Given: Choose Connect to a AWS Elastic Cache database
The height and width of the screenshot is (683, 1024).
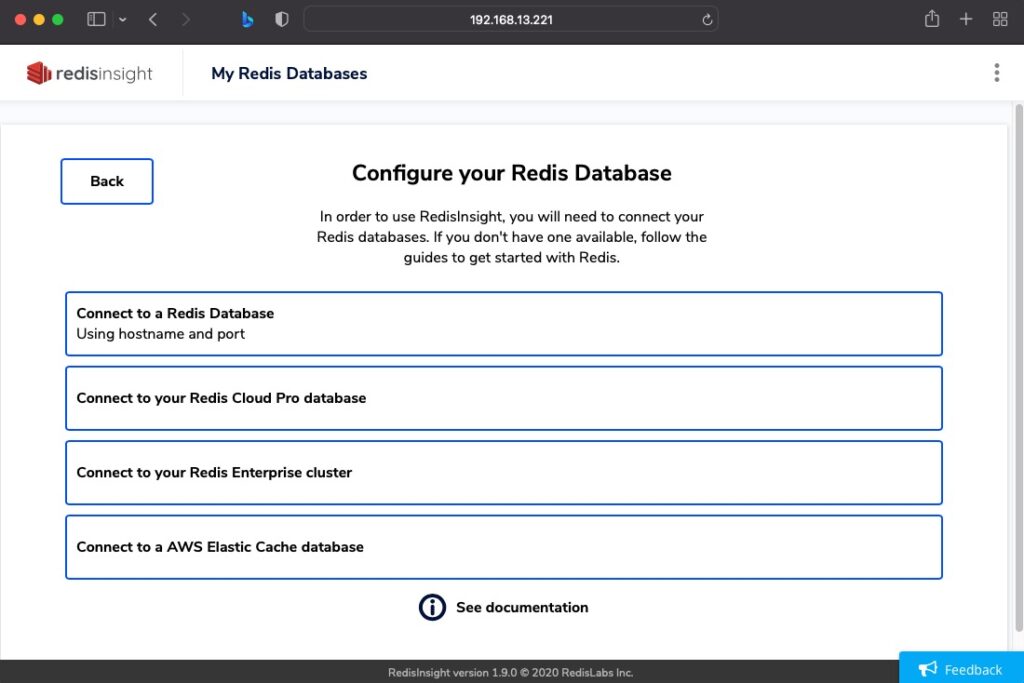Looking at the screenshot, I should point(504,547).
